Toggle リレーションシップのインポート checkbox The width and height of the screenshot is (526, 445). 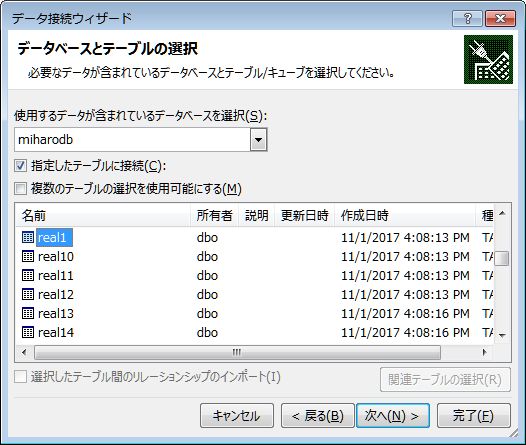coord(20,377)
